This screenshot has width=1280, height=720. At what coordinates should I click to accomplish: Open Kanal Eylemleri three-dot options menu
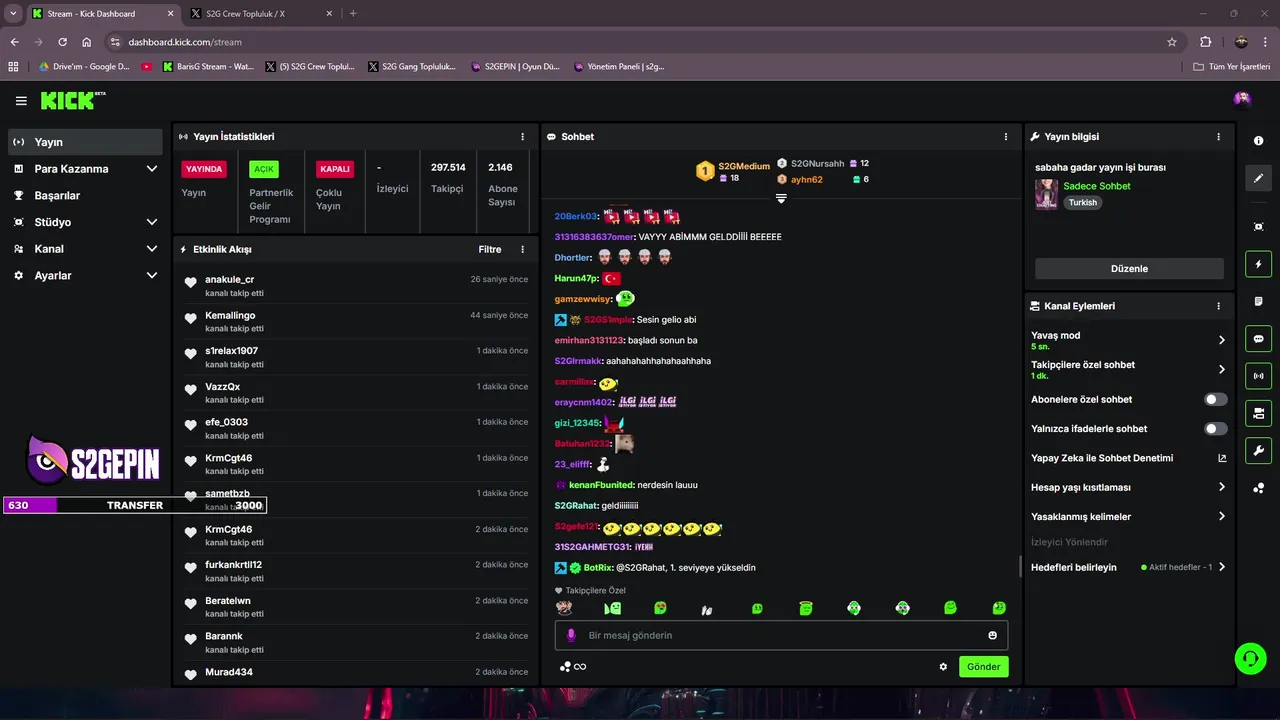(x=1218, y=306)
